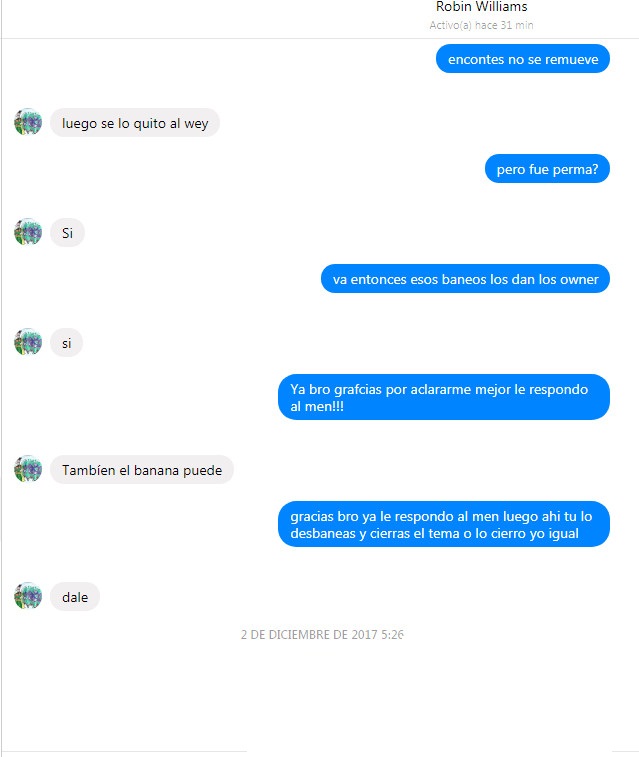Select the 'luego se lo quito al wey' bubble

pyautogui.click(x=135, y=123)
